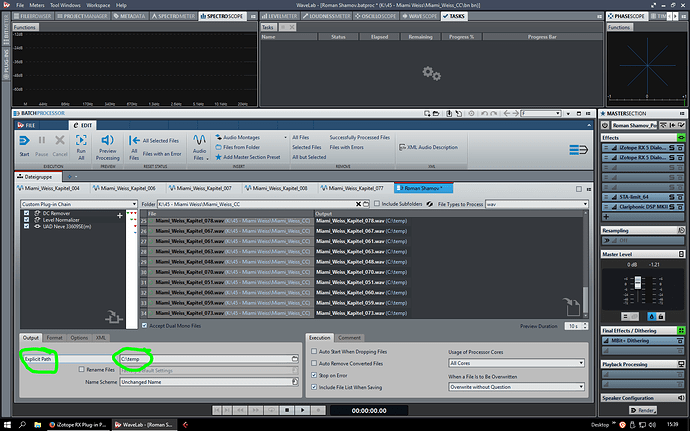Viewport: 690px width, 431px height.
Task: Remove Files with Errors
Action: [346, 147]
